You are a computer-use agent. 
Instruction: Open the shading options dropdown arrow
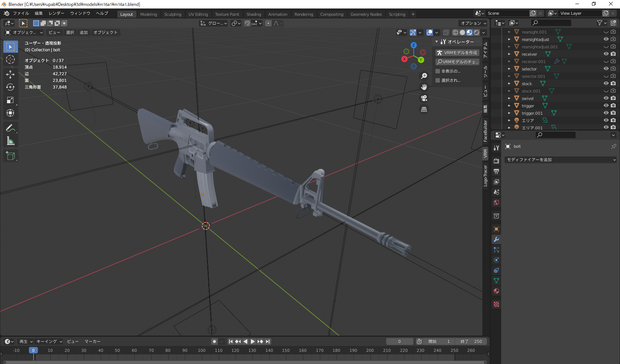(x=484, y=32)
